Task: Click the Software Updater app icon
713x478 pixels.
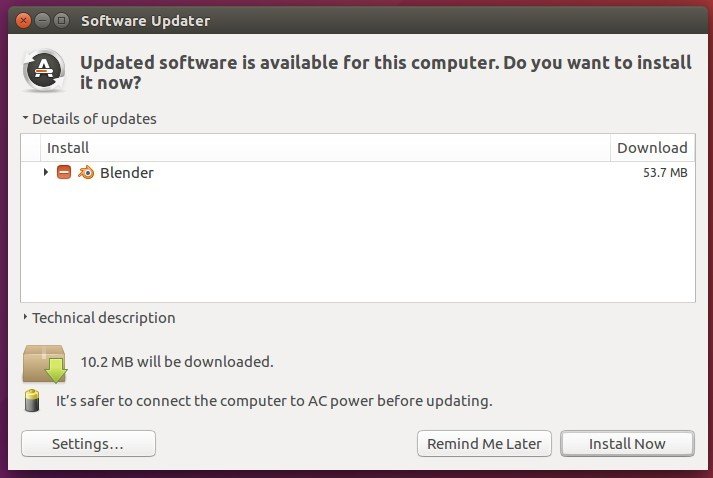Action: point(43,70)
